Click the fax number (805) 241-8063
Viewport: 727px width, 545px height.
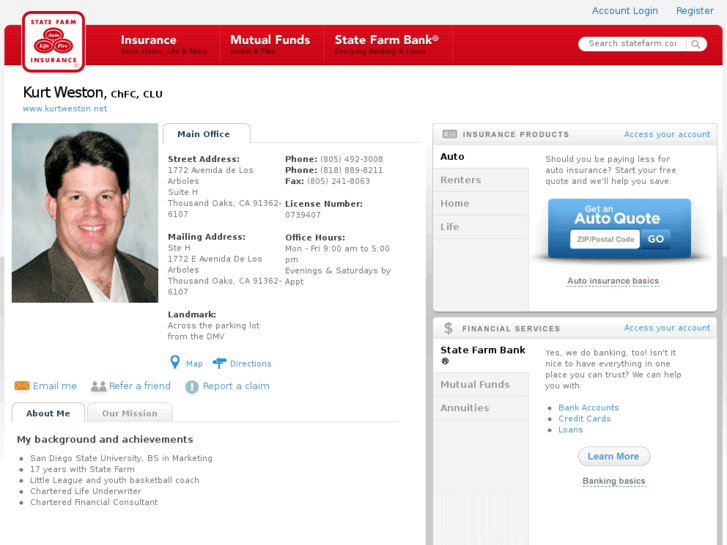click(338, 181)
